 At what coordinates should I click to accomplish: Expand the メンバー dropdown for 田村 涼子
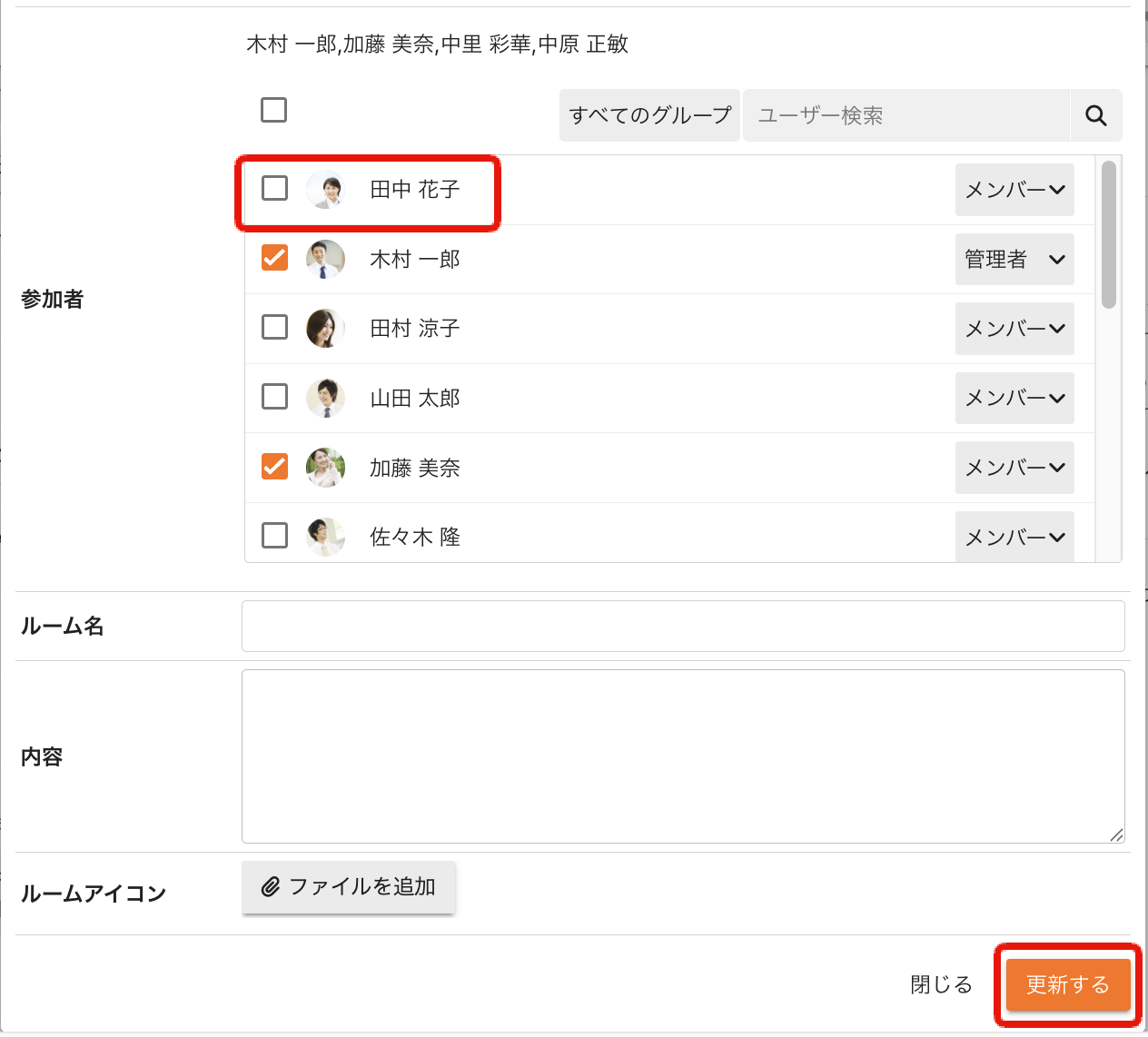point(1014,329)
